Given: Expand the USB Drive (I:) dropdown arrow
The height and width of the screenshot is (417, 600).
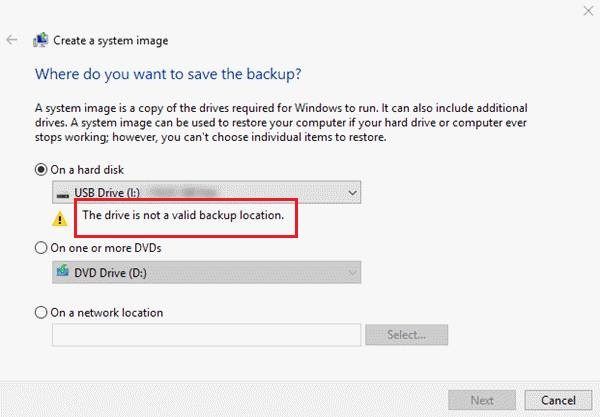Looking at the screenshot, I should pyautogui.click(x=351, y=192).
